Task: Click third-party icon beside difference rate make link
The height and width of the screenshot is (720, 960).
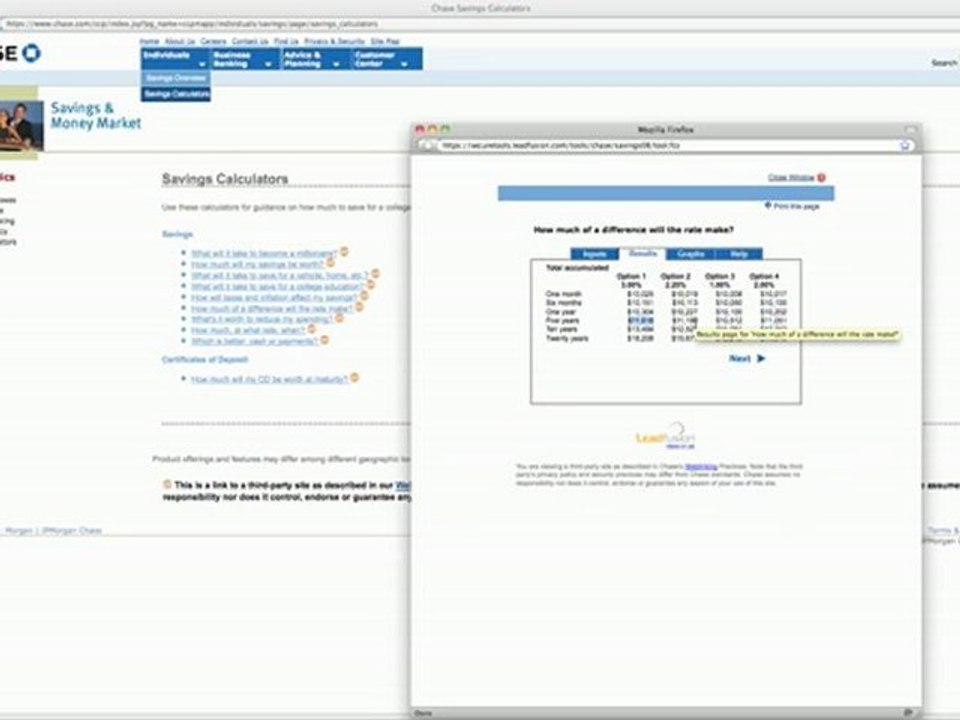Action: coord(359,307)
